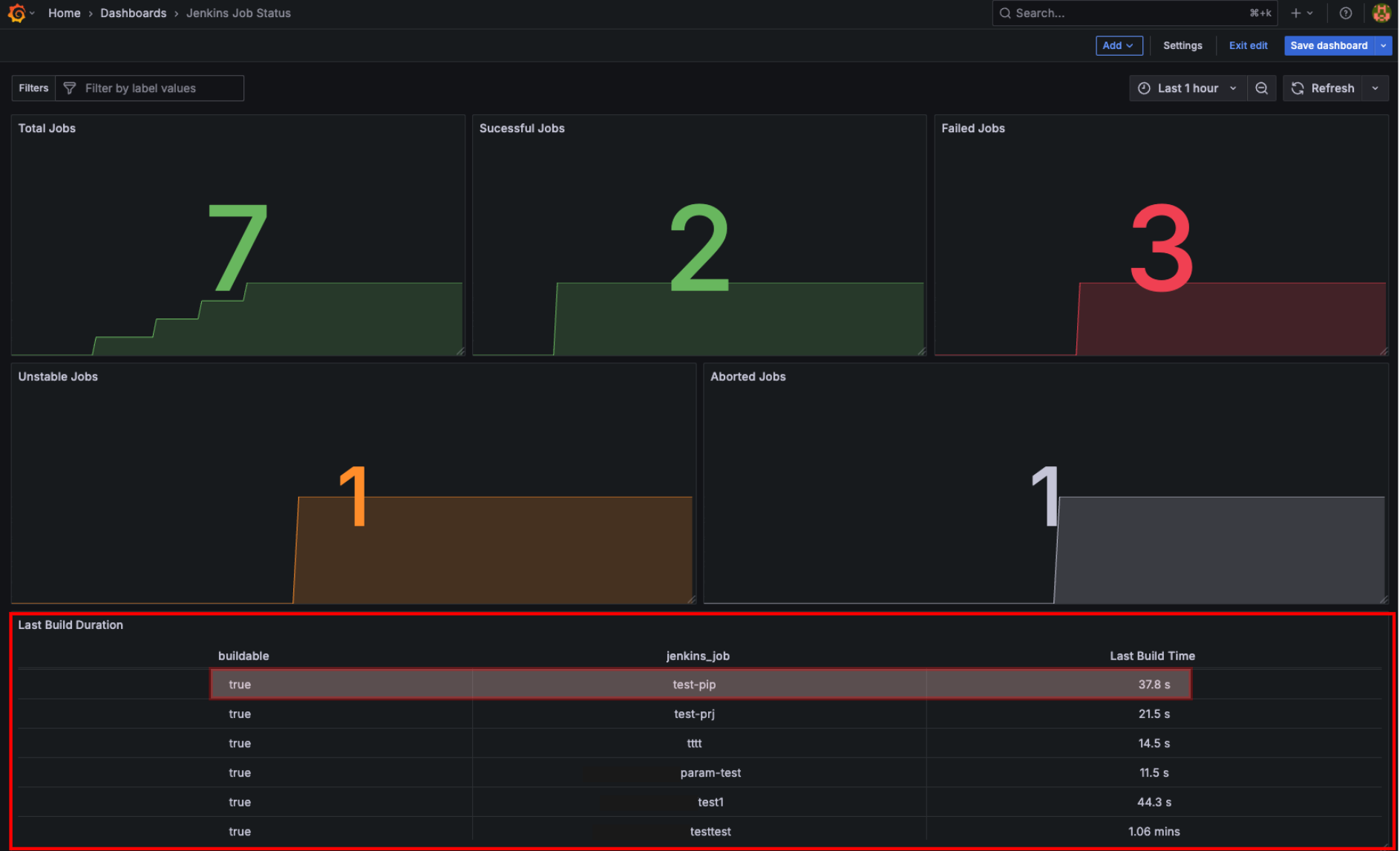
Task: Click Last Build Duration panel title
Action: 71,625
